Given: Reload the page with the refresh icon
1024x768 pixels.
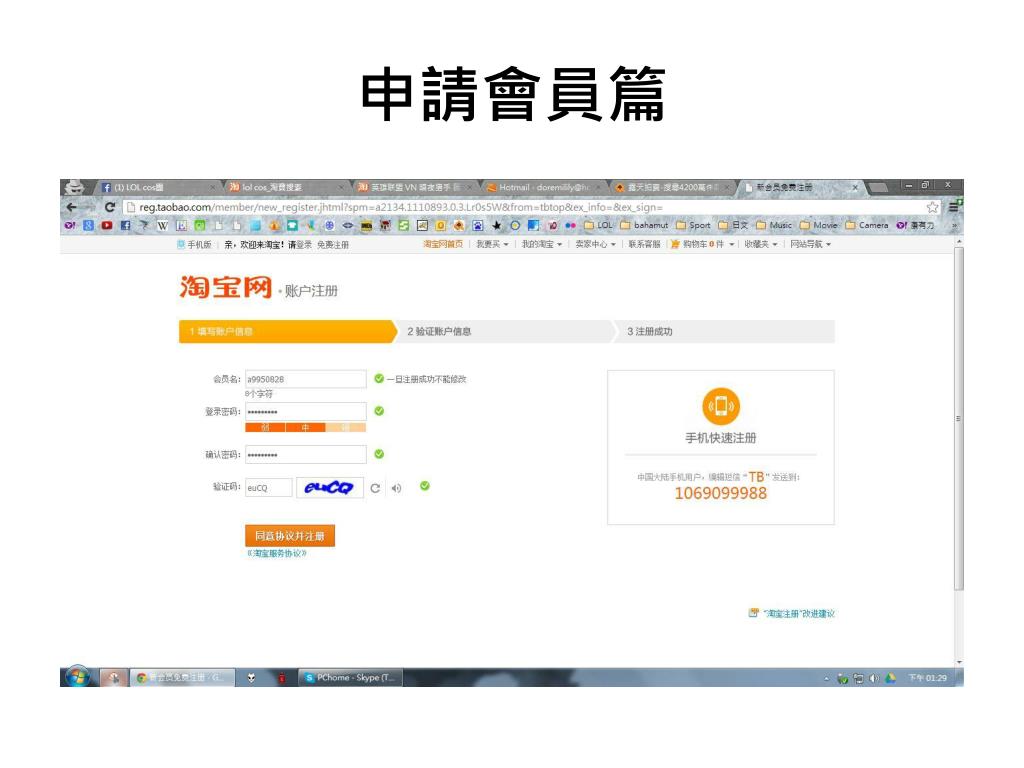Looking at the screenshot, I should [x=109, y=207].
